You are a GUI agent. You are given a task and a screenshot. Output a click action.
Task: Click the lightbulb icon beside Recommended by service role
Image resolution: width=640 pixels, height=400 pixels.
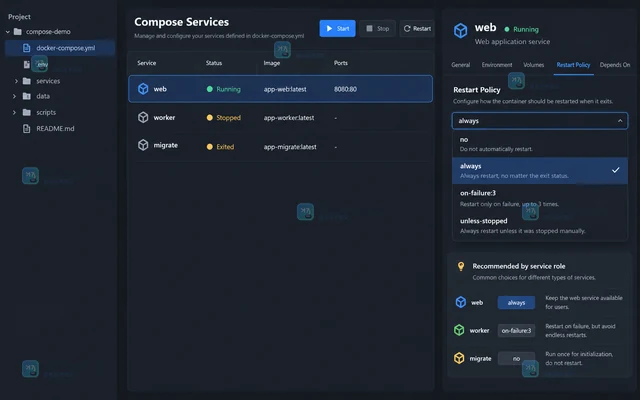[x=461, y=267]
